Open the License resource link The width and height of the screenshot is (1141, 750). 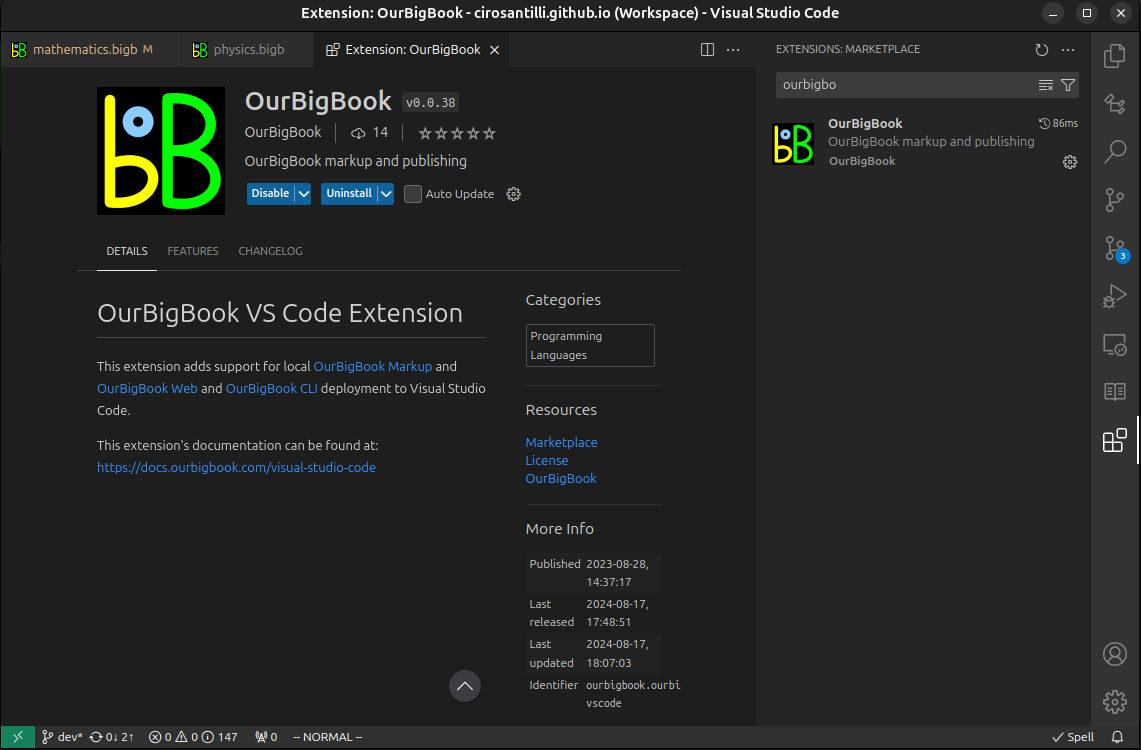pyautogui.click(x=546, y=460)
